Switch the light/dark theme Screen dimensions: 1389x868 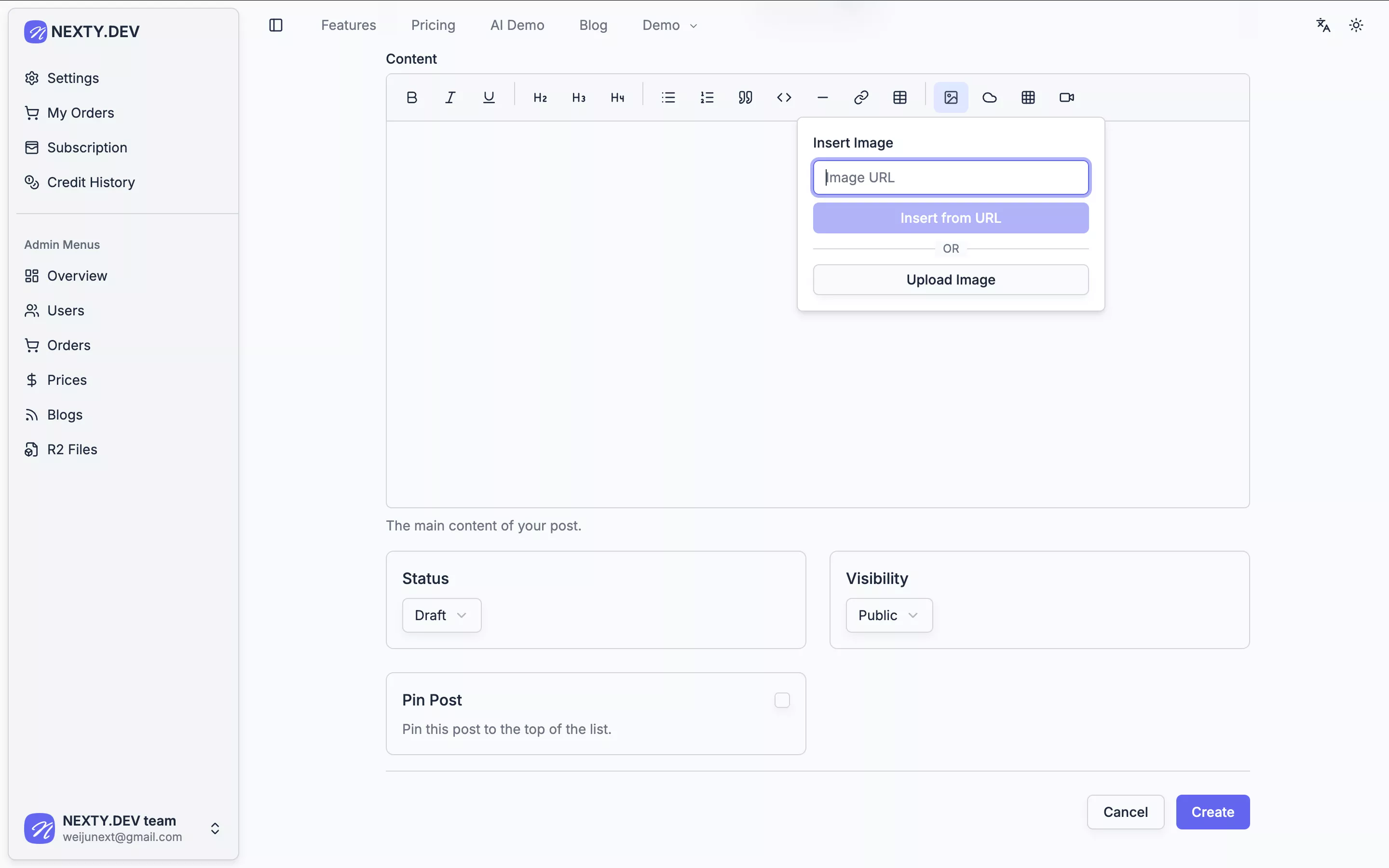tap(1356, 25)
